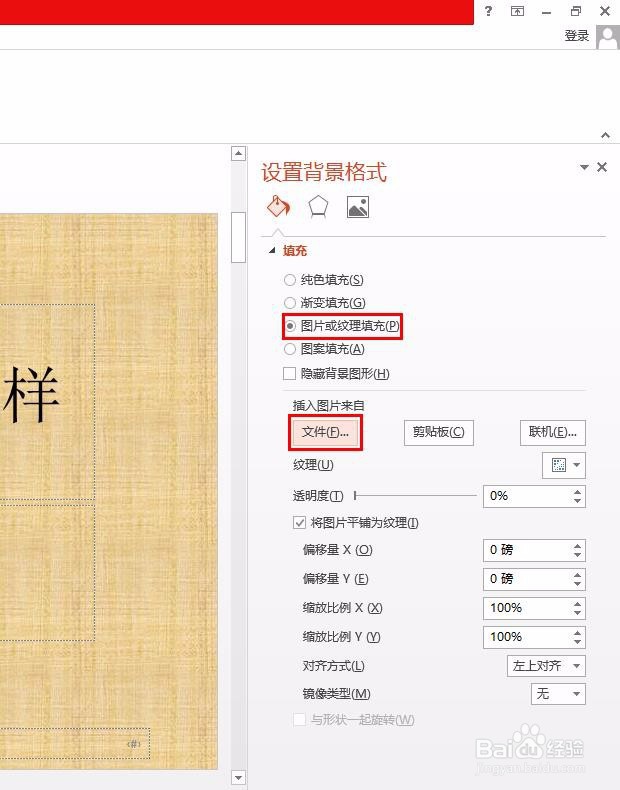Increase 透明度 with the up arrow
This screenshot has width=620, height=790.
[578, 491]
